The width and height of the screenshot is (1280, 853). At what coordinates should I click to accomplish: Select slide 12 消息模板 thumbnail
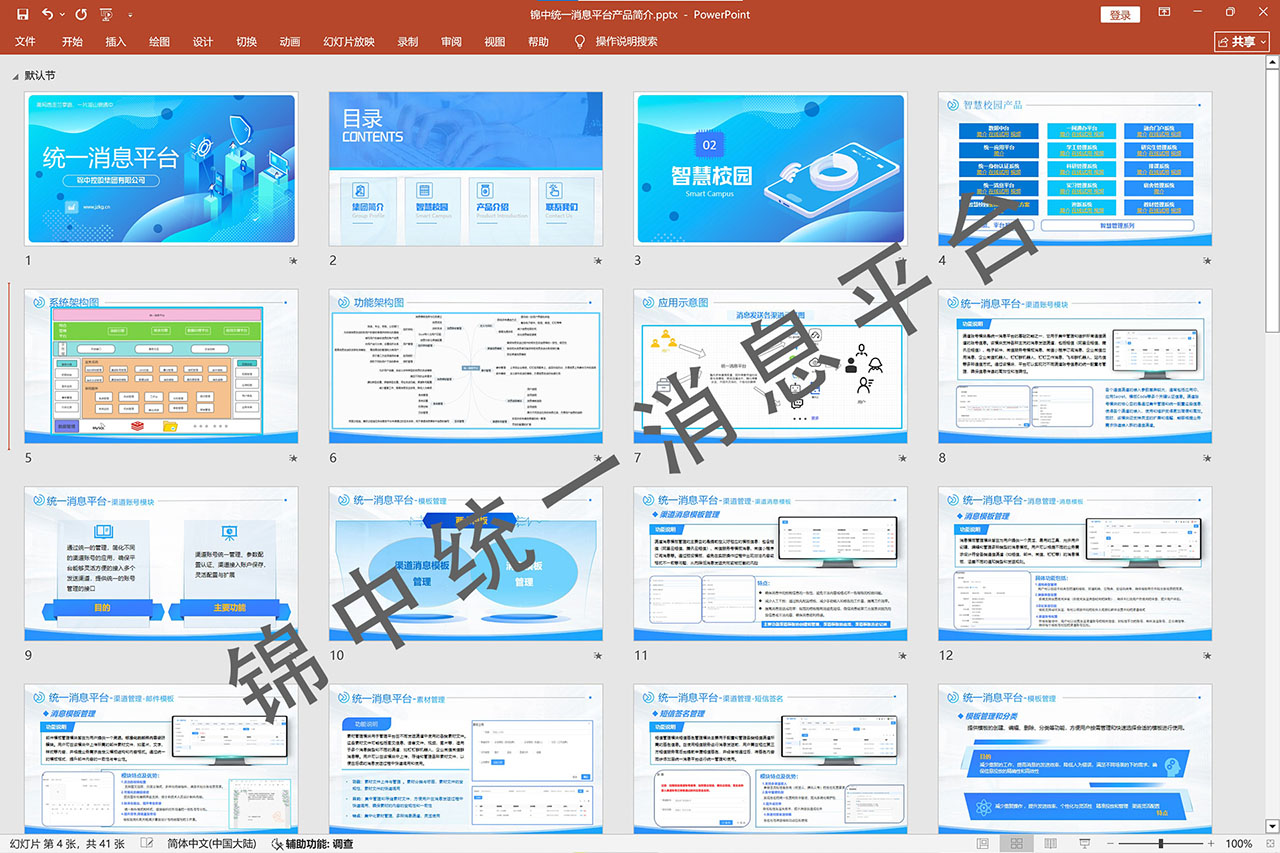1075,563
